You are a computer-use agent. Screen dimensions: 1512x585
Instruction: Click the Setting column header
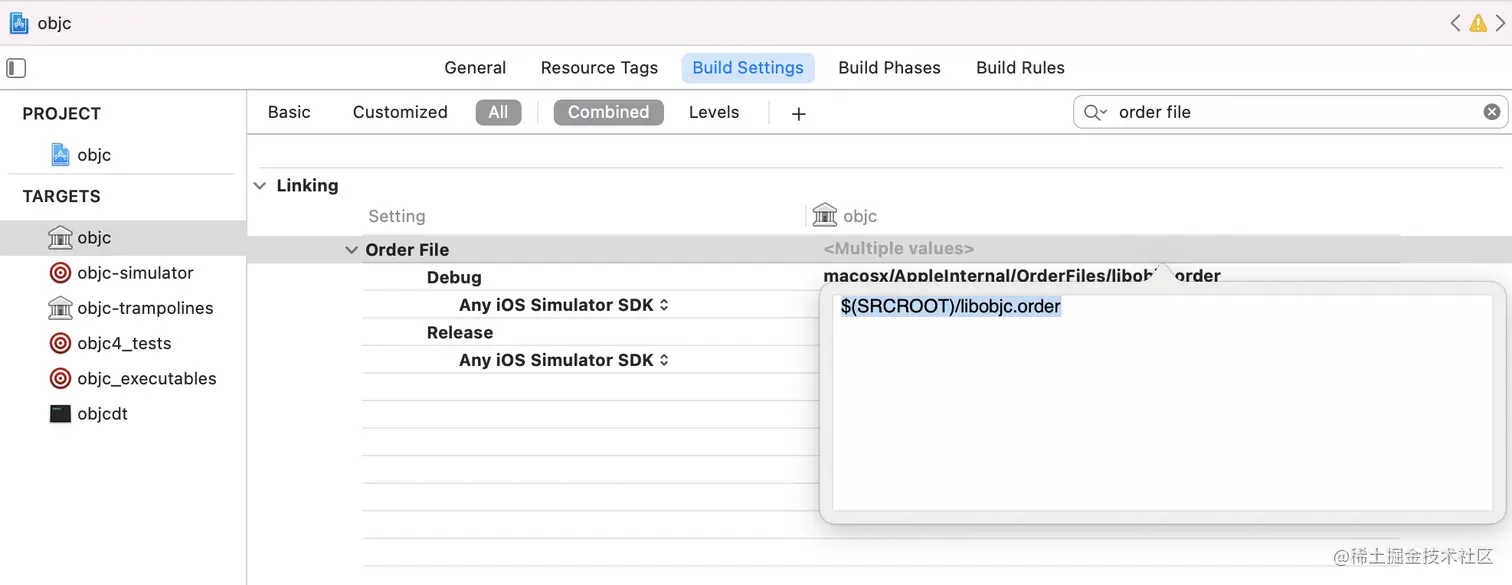coord(397,216)
